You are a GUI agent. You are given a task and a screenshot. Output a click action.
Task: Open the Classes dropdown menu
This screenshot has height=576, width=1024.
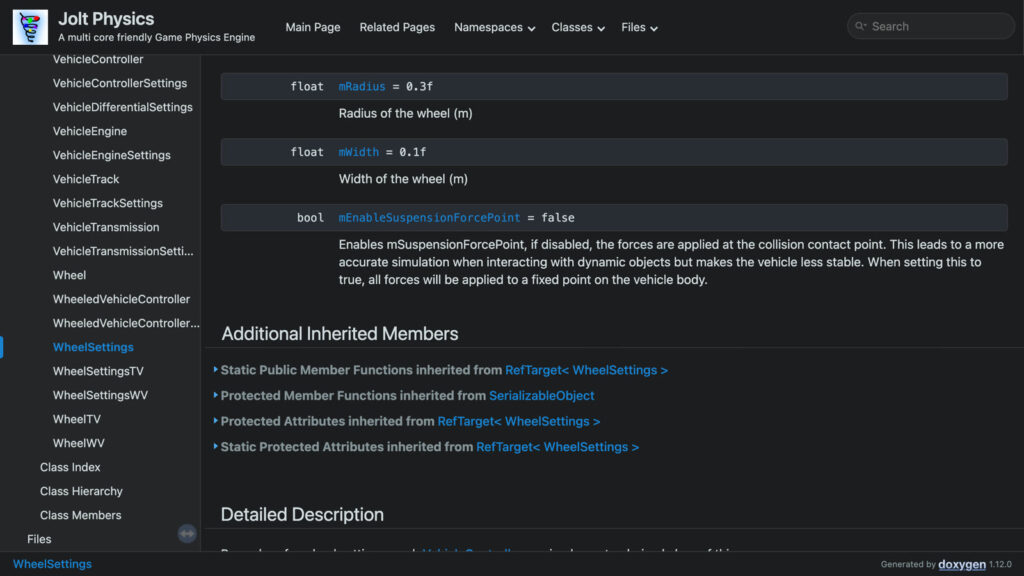[x=578, y=27]
